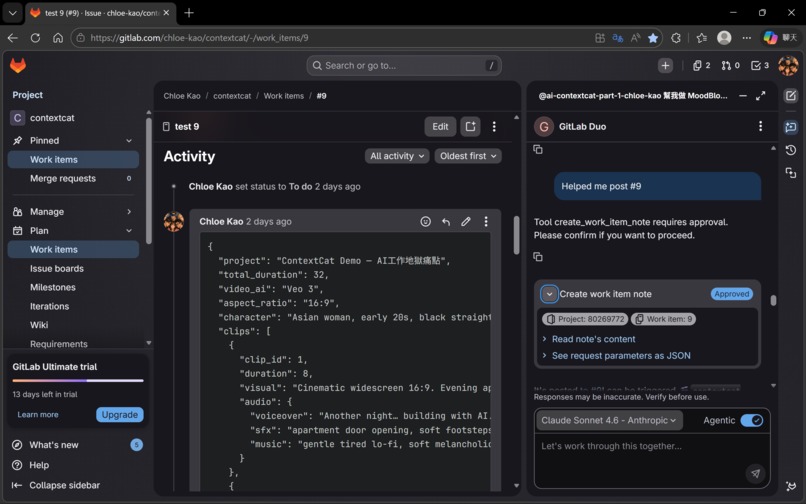The height and width of the screenshot is (504, 806).
Task: Open contextcat project in sidebar
Action: click(x=73, y=118)
